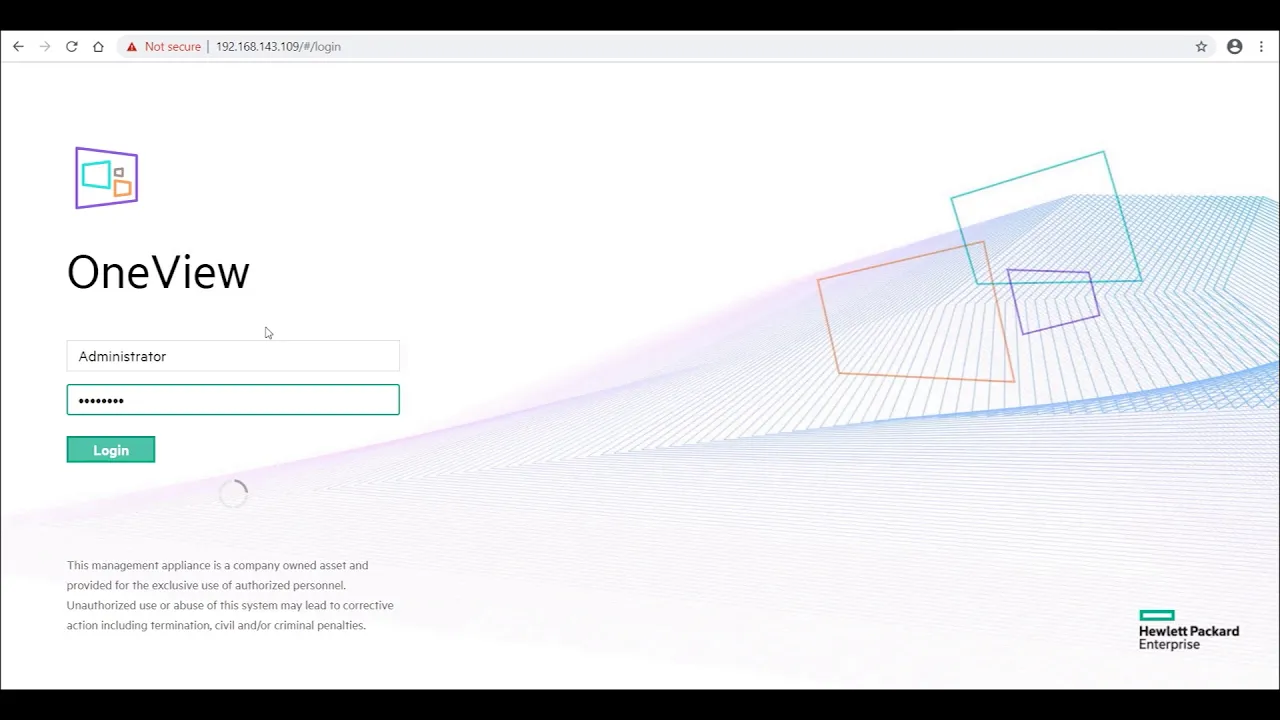The height and width of the screenshot is (720, 1280).
Task: Click the Hewlett Packard Enterprise logo
Action: [x=1189, y=630]
